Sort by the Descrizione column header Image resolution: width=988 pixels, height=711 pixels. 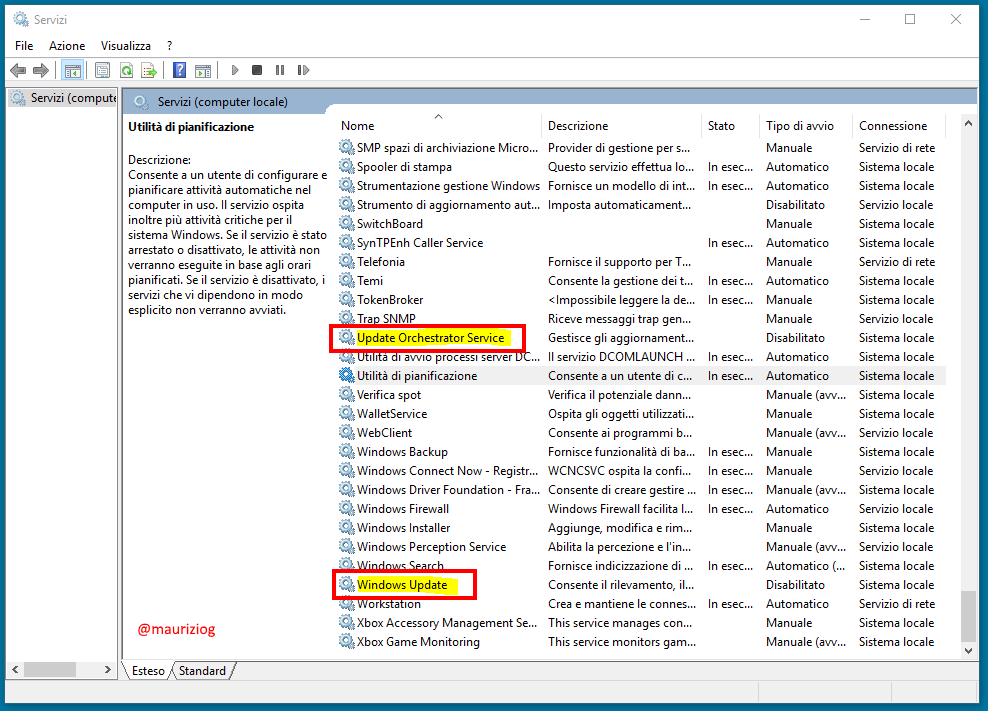(x=621, y=125)
